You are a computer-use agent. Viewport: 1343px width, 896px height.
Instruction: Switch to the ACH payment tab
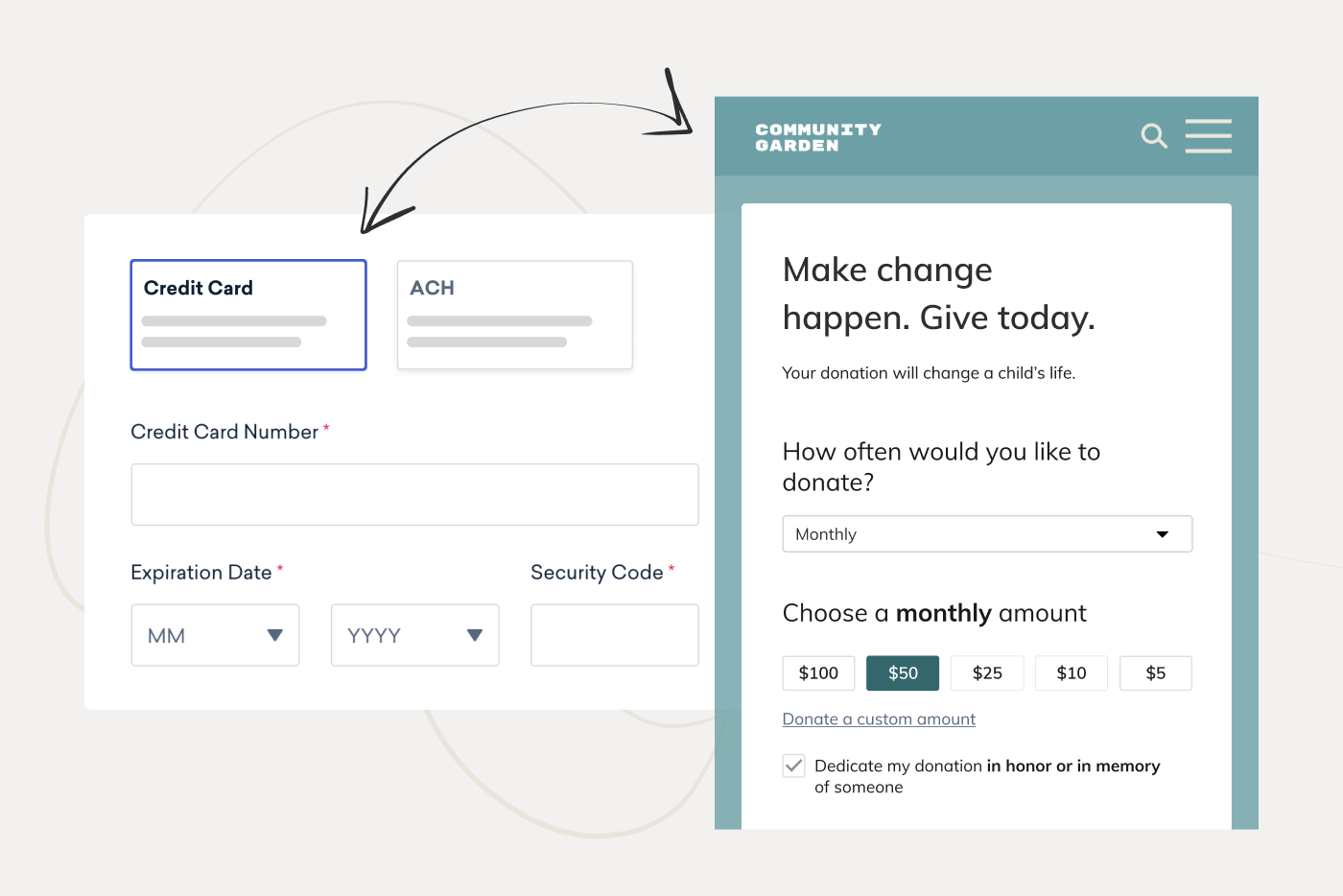point(514,315)
